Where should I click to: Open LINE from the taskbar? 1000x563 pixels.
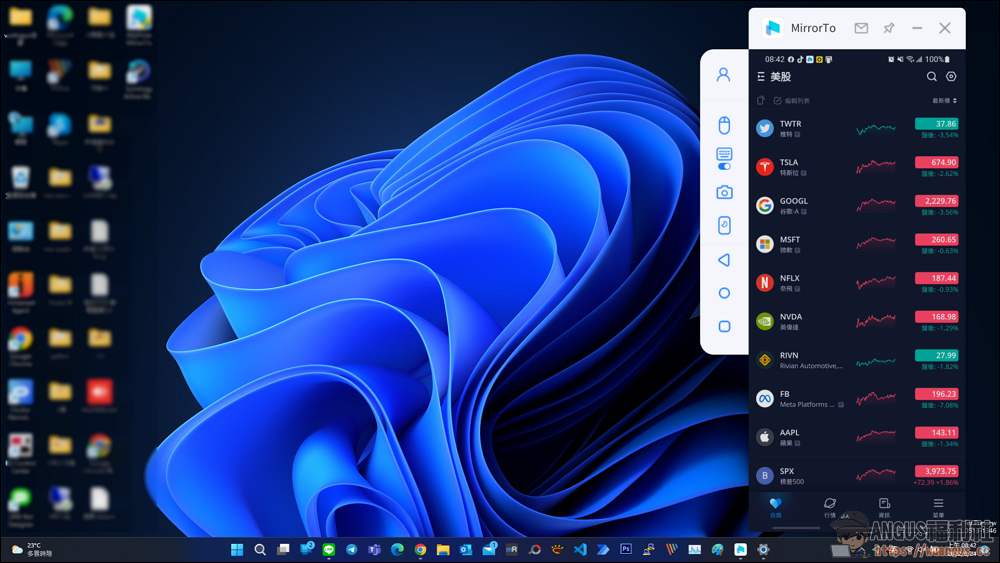coord(328,550)
